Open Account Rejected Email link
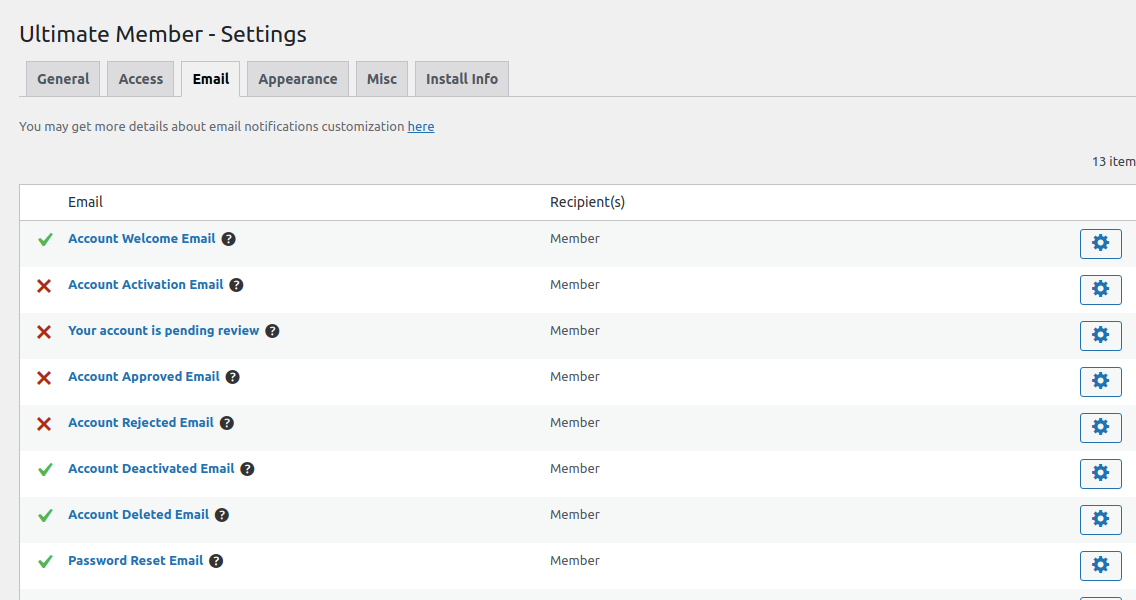The image size is (1136, 600). click(x=141, y=422)
